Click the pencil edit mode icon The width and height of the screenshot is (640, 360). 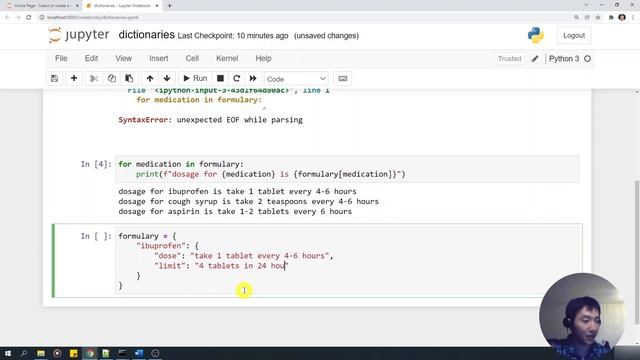535,59
